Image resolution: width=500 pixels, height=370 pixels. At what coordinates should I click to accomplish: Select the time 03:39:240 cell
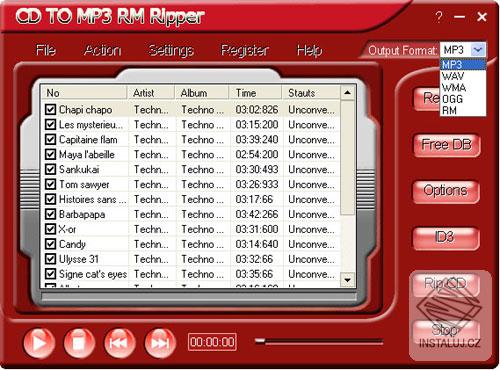256,140
